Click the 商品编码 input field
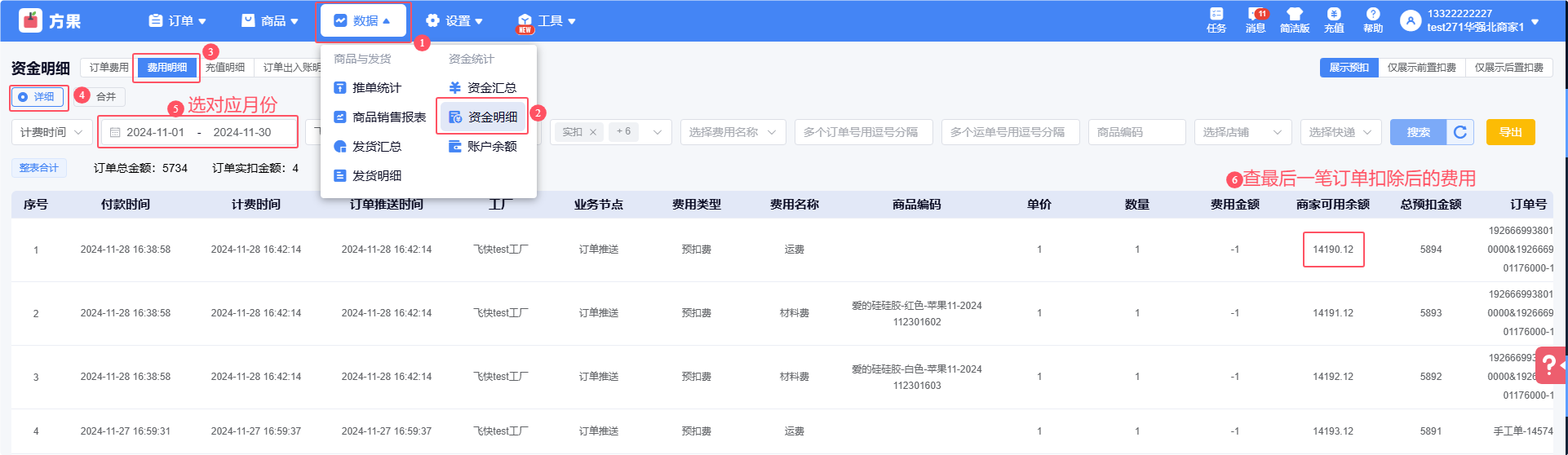The height and width of the screenshot is (455, 1568). (x=1136, y=132)
